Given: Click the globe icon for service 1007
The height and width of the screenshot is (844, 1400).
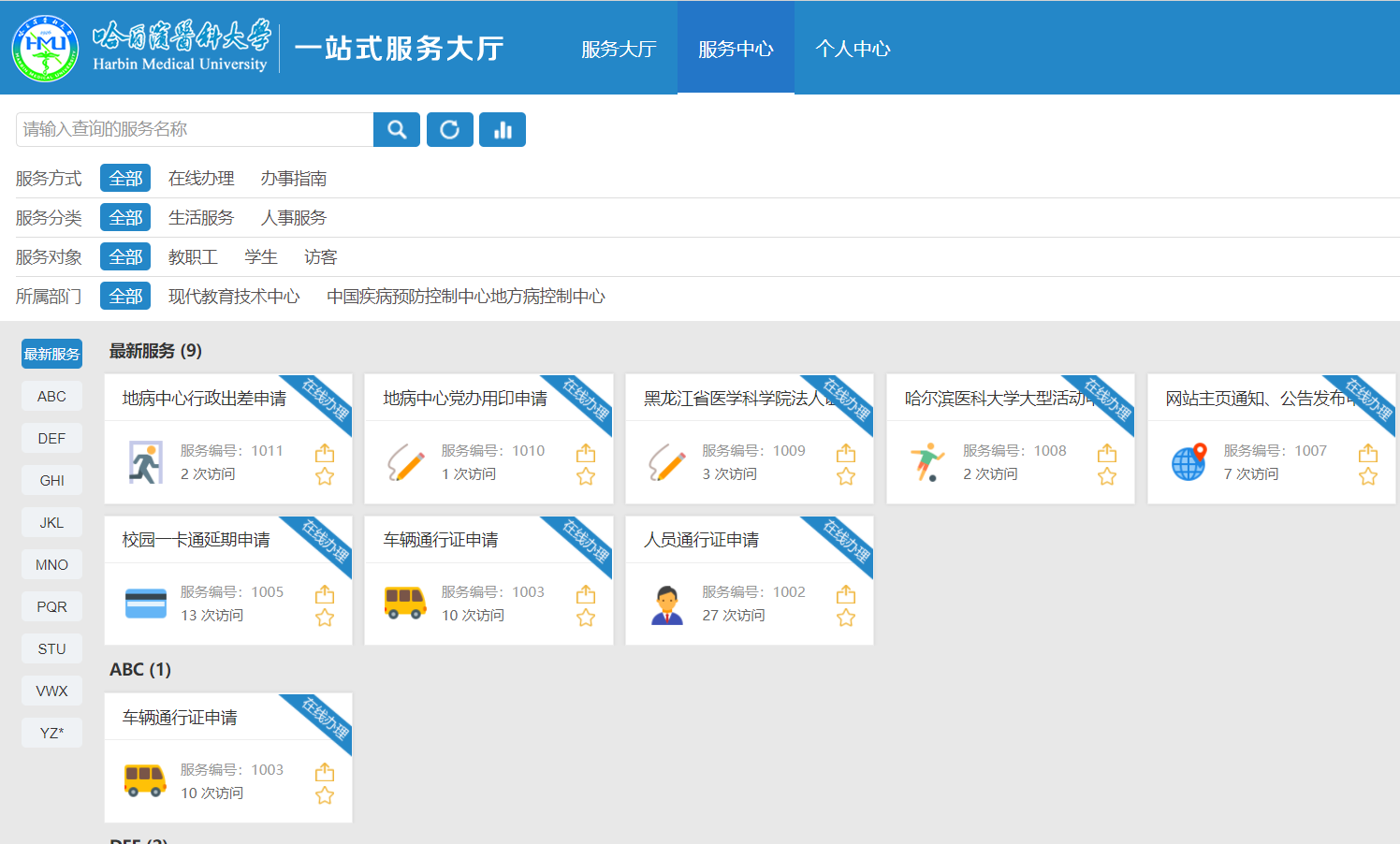Looking at the screenshot, I should pyautogui.click(x=1189, y=462).
